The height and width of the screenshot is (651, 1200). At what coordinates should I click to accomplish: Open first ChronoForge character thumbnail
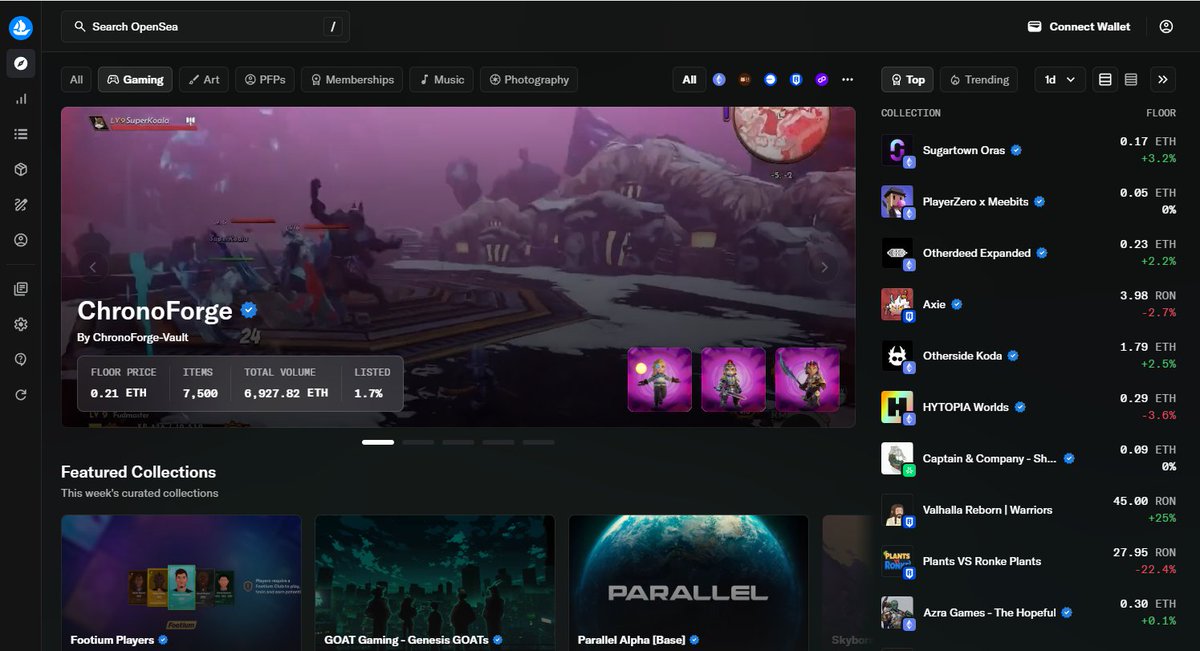(x=660, y=380)
